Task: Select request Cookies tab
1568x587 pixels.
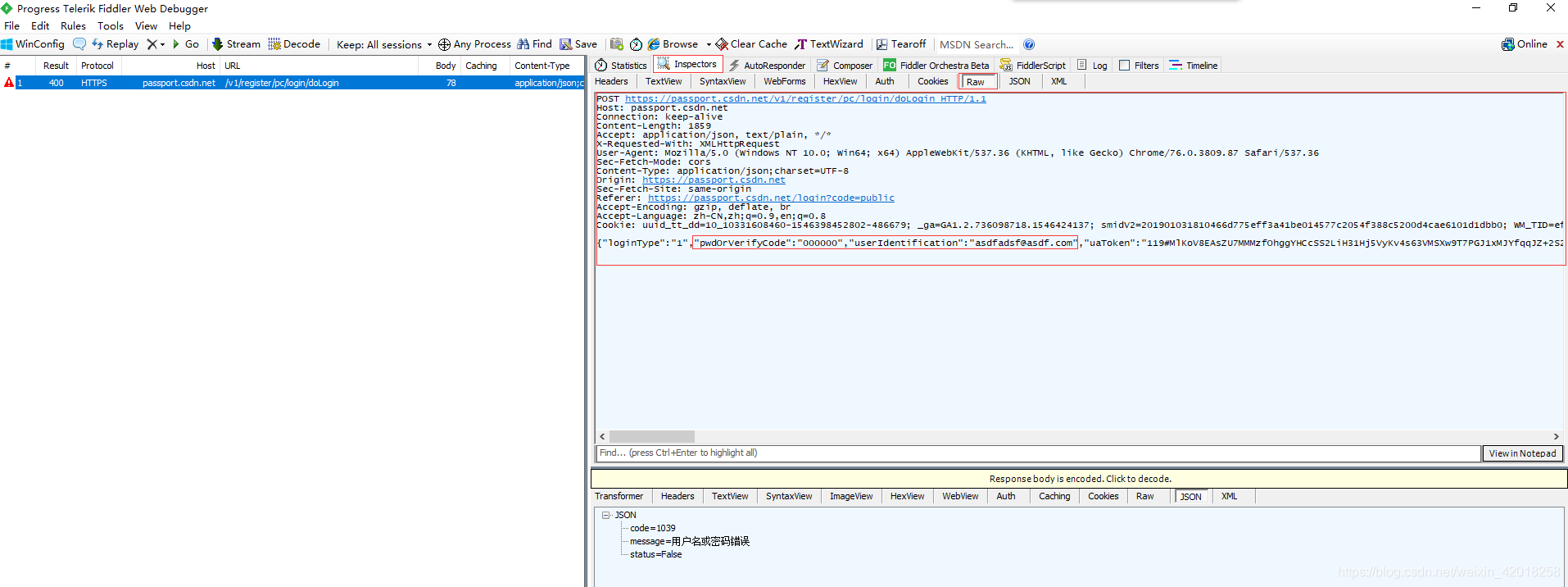Action: pos(932,81)
